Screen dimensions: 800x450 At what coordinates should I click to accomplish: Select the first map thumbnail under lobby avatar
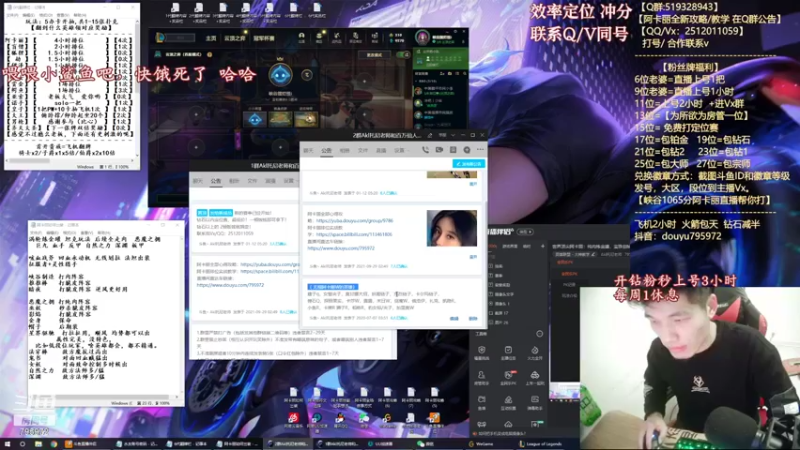(x=255, y=119)
